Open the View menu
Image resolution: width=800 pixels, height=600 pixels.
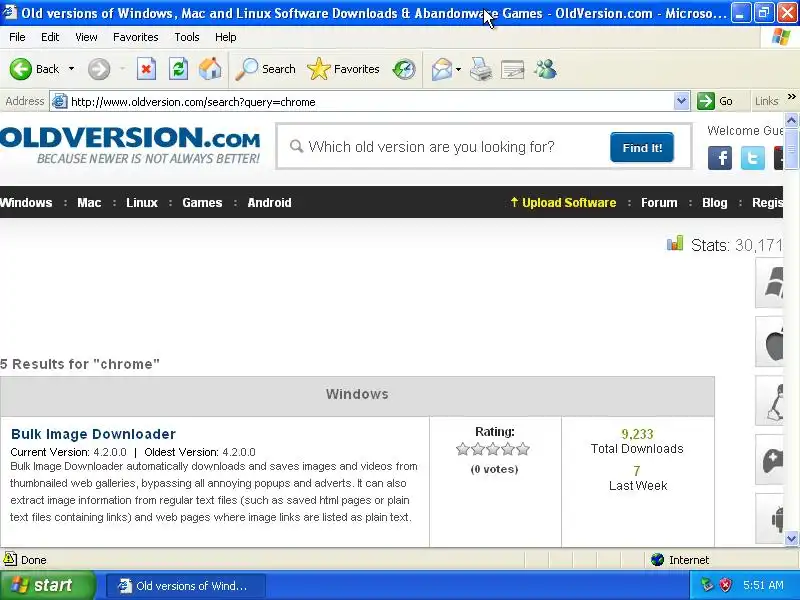86,37
